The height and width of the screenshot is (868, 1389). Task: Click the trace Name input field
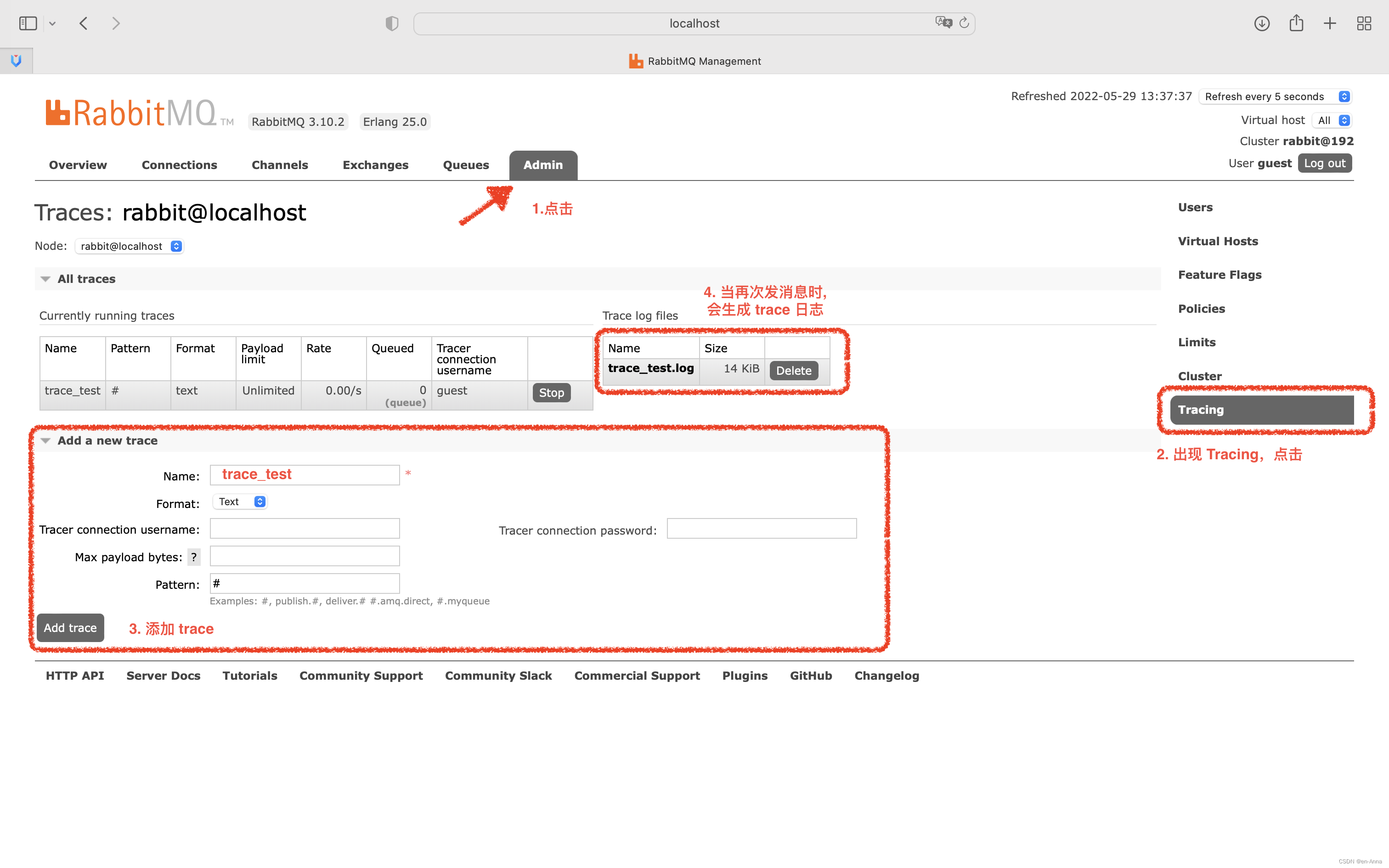(x=305, y=475)
